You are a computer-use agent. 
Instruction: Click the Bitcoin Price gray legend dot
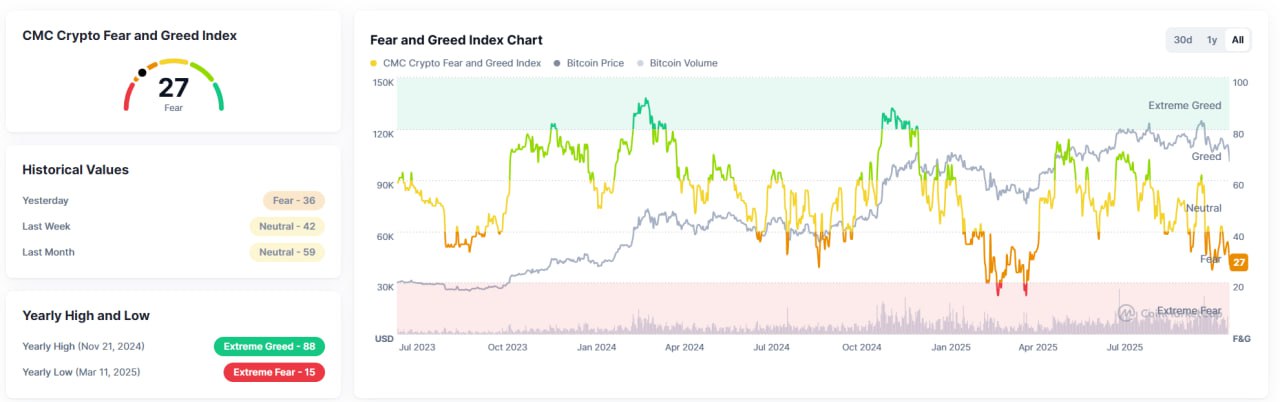557,63
